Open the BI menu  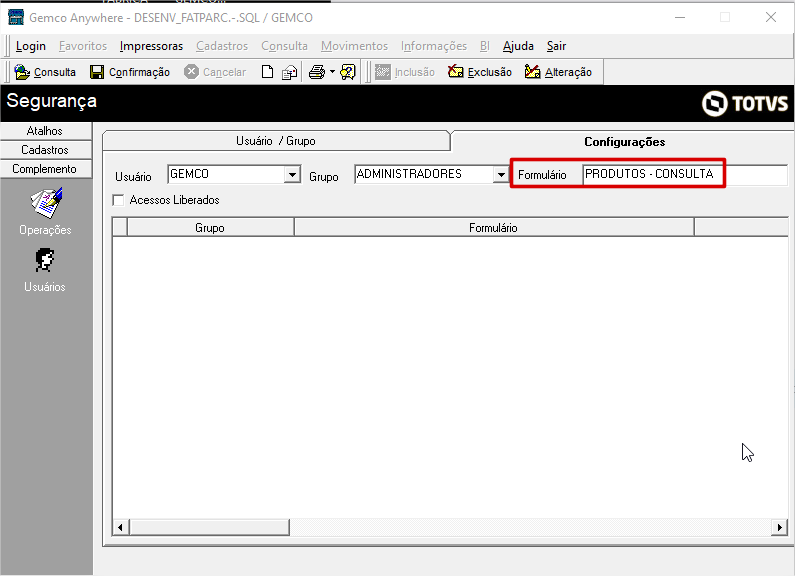(x=485, y=46)
